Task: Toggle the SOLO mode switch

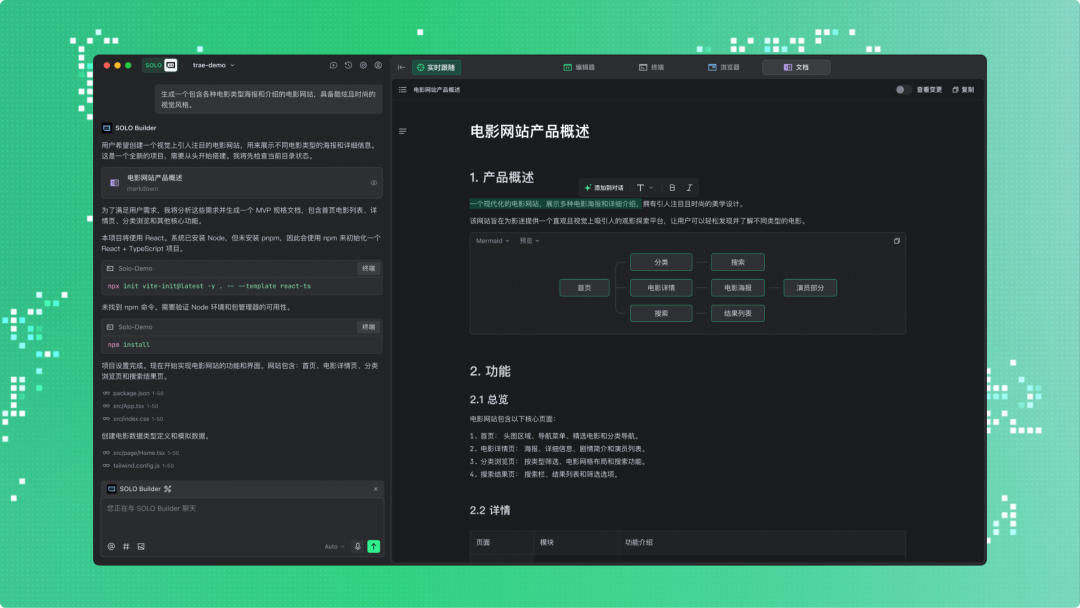Action: tap(160, 65)
